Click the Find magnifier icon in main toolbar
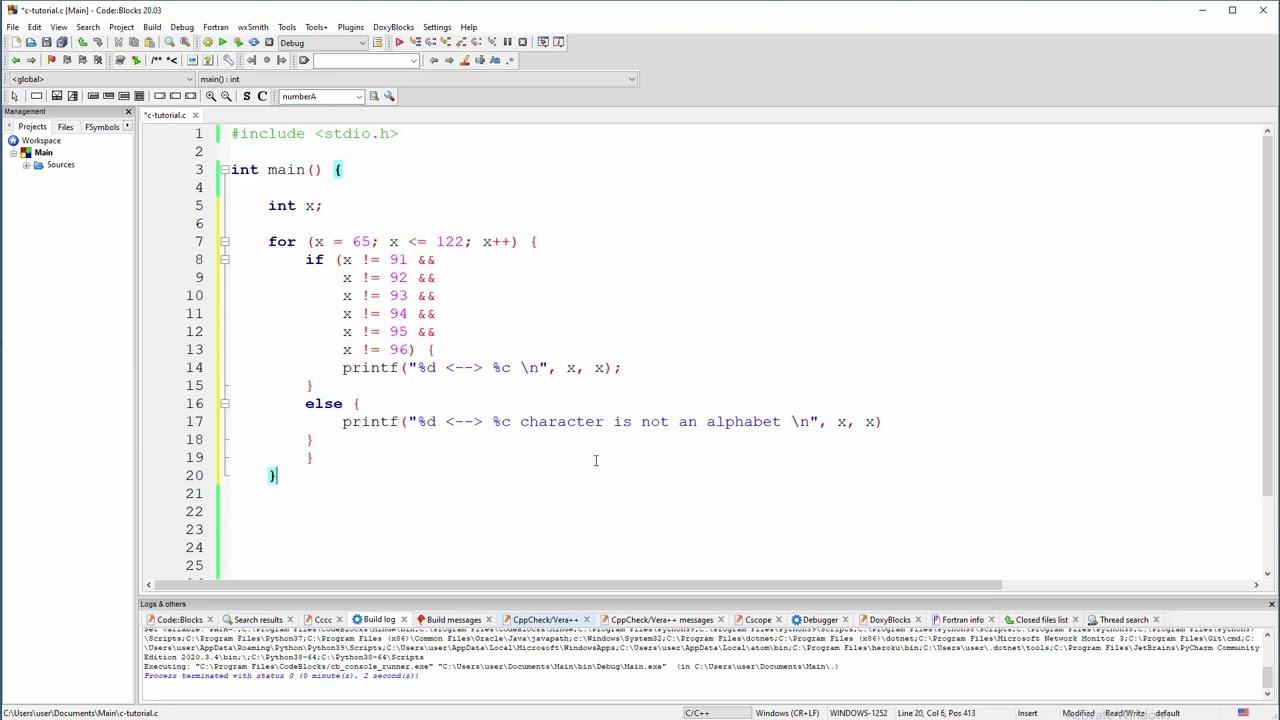Screen dimensions: 1280x720 click(x=169, y=42)
